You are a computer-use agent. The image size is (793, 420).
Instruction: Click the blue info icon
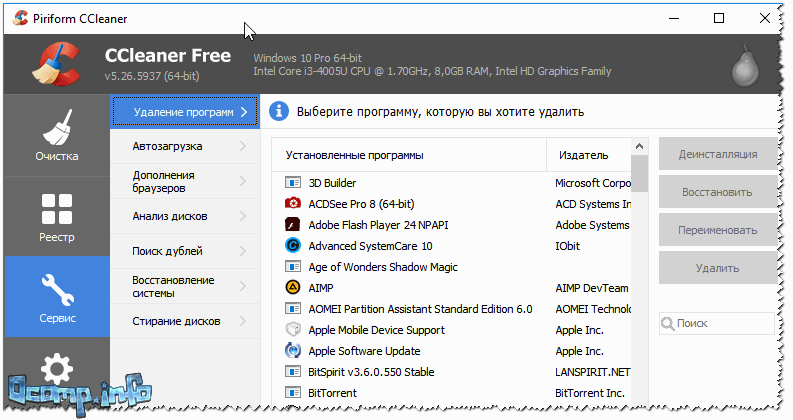tap(279, 111)
